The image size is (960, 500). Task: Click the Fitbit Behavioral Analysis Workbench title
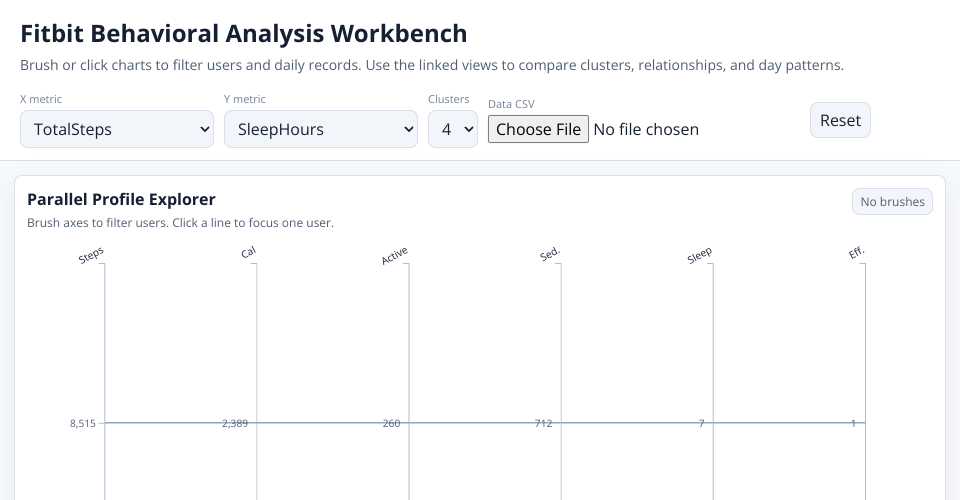[x=244, y=33]
